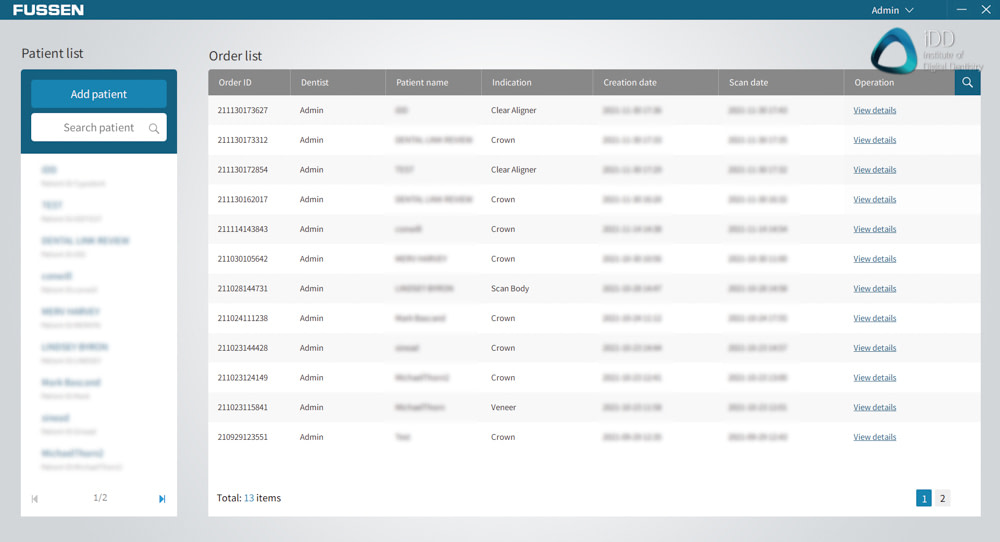This screenshot has height=542, width=1000.
Task: Click the 1/2 patient page indicator
Action: tap(100, 497)
